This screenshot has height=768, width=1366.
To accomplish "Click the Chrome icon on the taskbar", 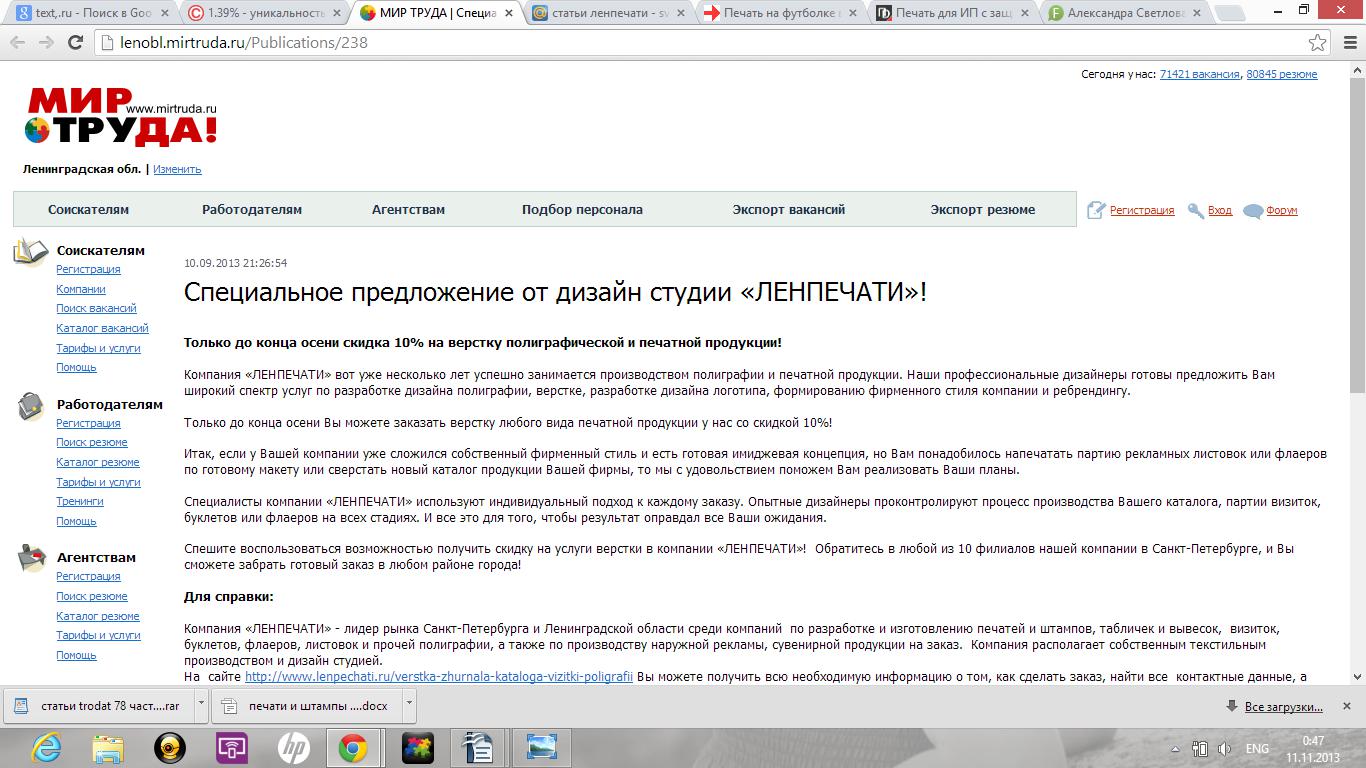I will point(353,747).
